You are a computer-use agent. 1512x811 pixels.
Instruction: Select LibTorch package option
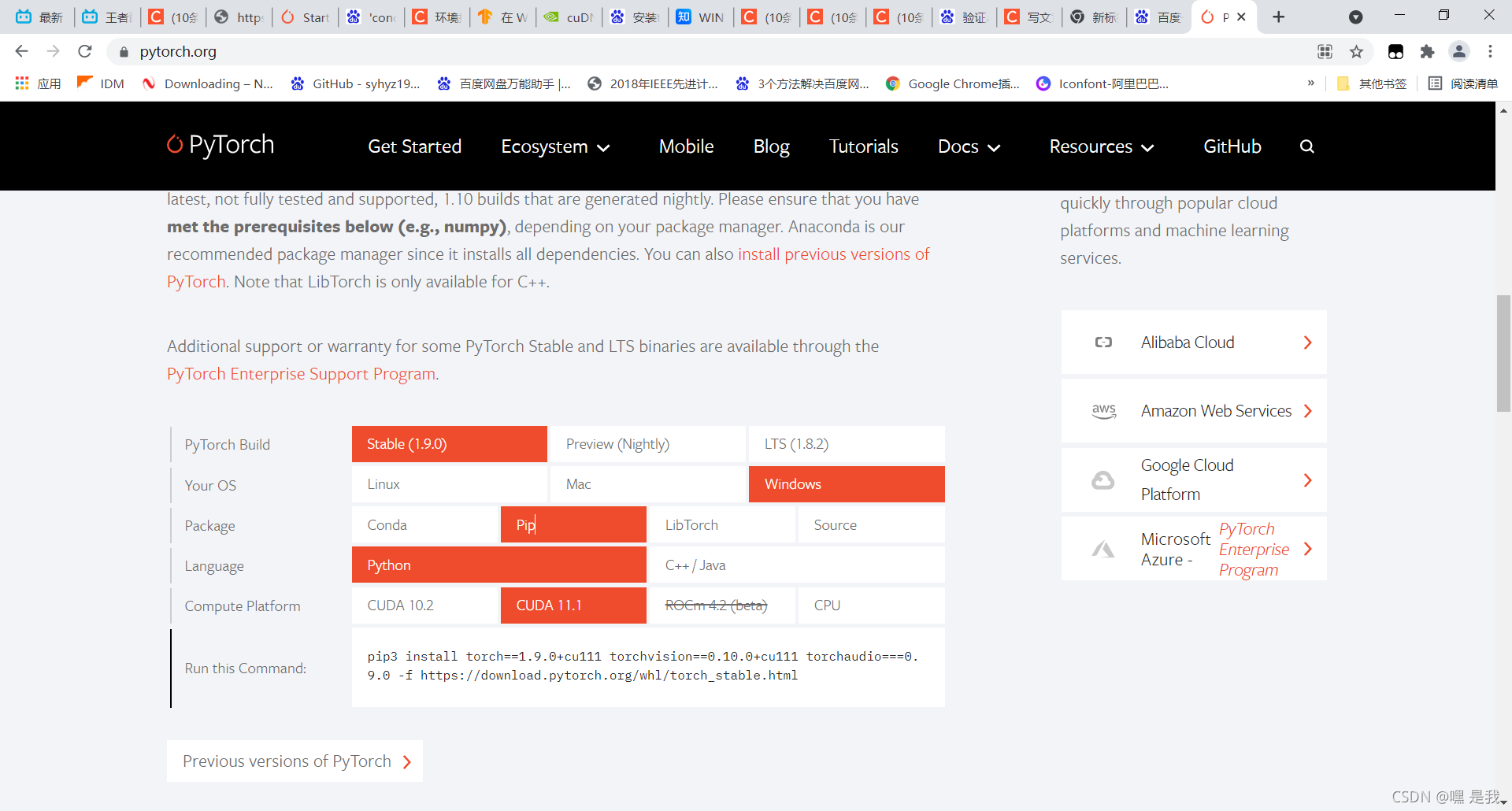722,525
